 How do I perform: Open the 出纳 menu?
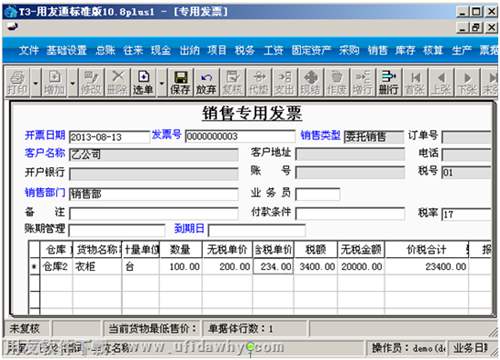[x=189, y=50]
